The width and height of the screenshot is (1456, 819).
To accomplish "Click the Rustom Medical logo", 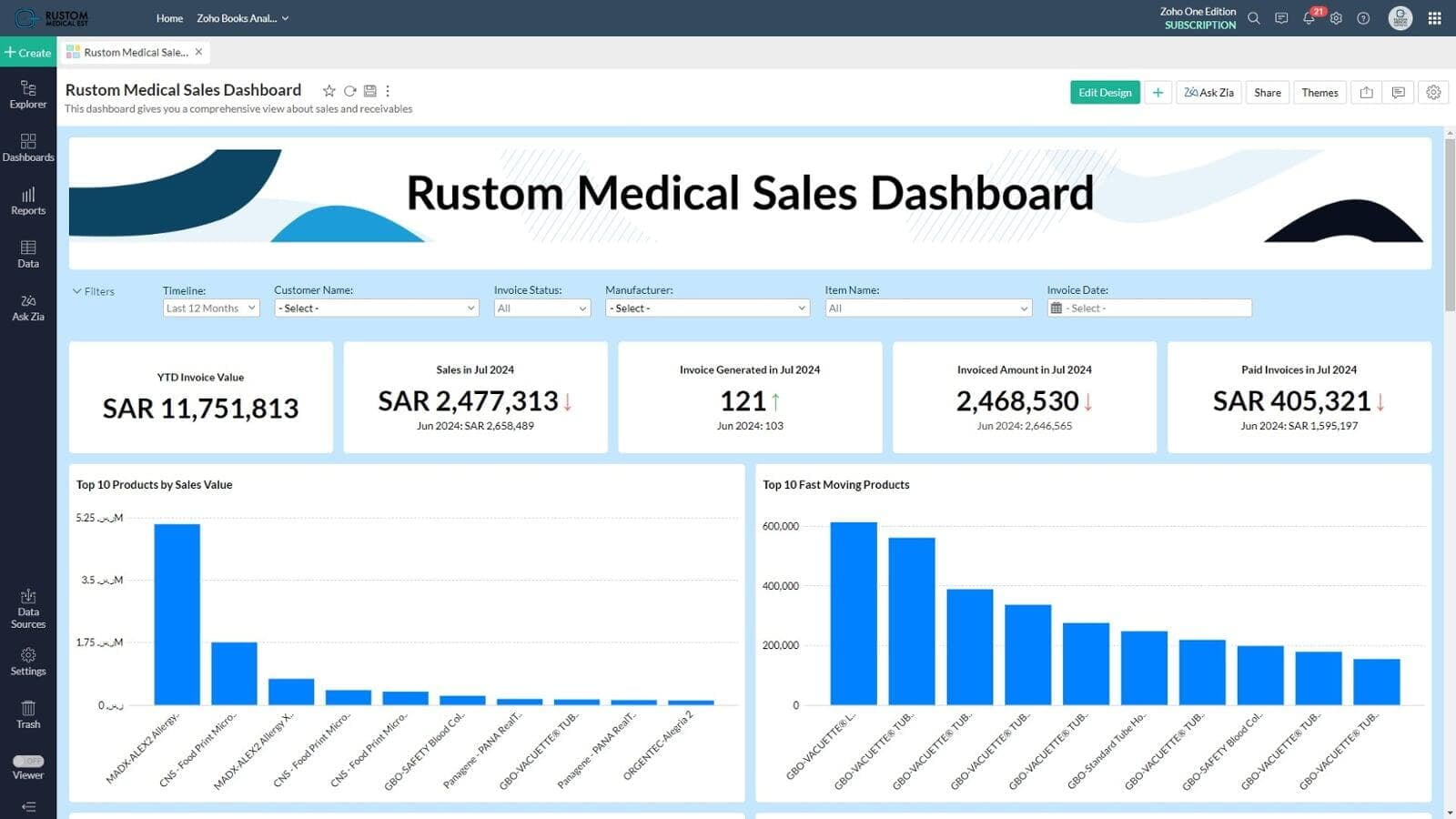I will pos(54,18).
